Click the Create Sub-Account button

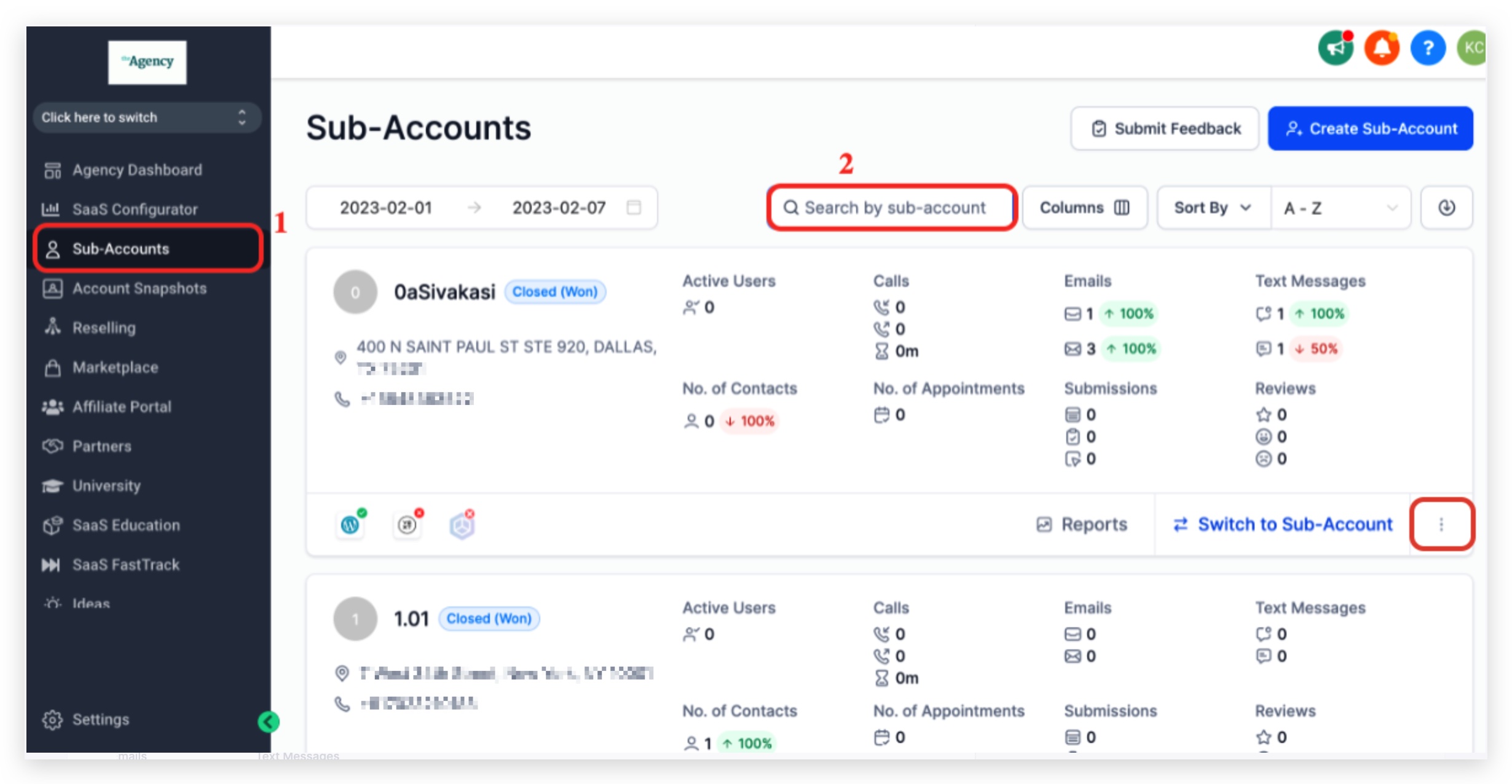tap(1370, 128)
